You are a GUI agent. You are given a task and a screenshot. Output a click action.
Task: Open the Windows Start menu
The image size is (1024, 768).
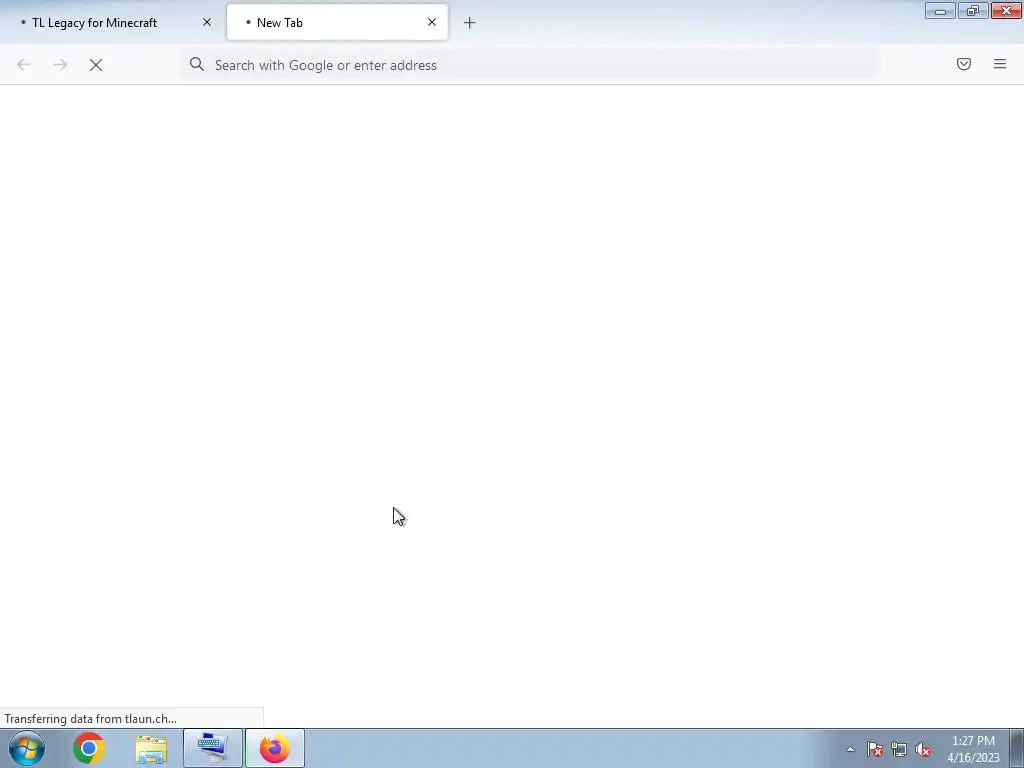click(27, 748)
